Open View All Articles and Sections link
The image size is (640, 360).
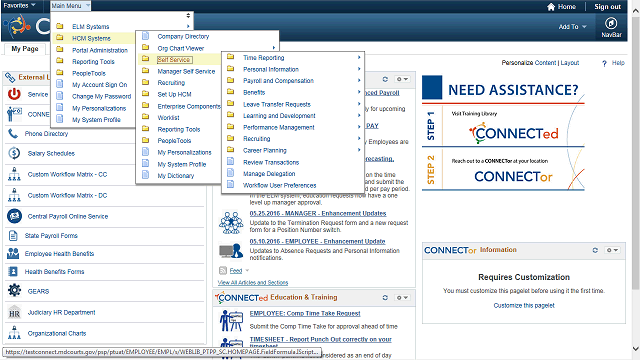tap(253, 282)
